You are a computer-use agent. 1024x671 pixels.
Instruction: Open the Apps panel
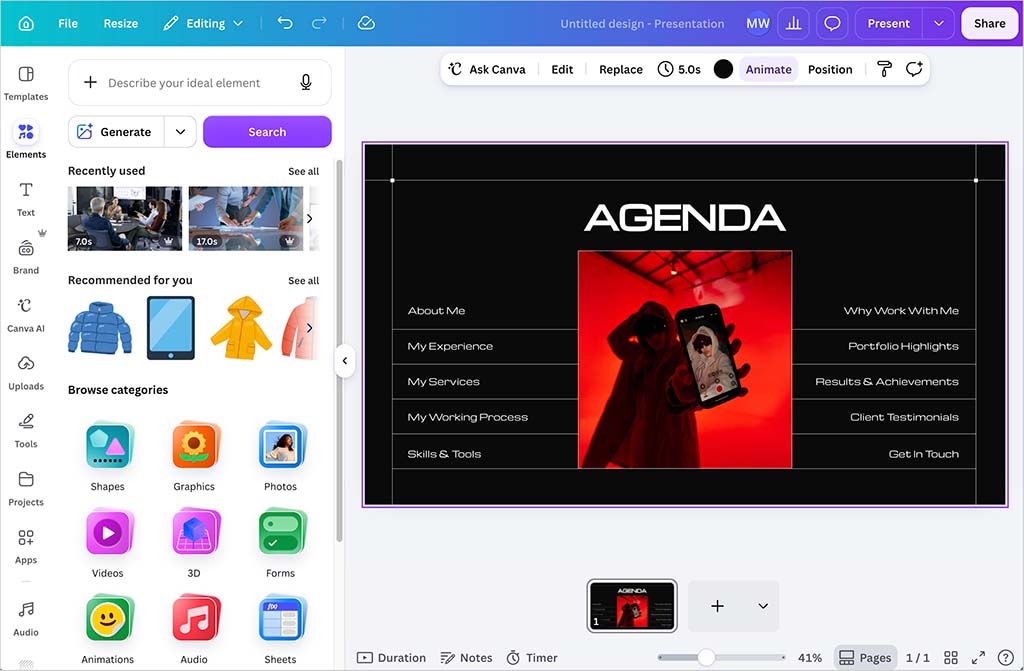(26, 547)
